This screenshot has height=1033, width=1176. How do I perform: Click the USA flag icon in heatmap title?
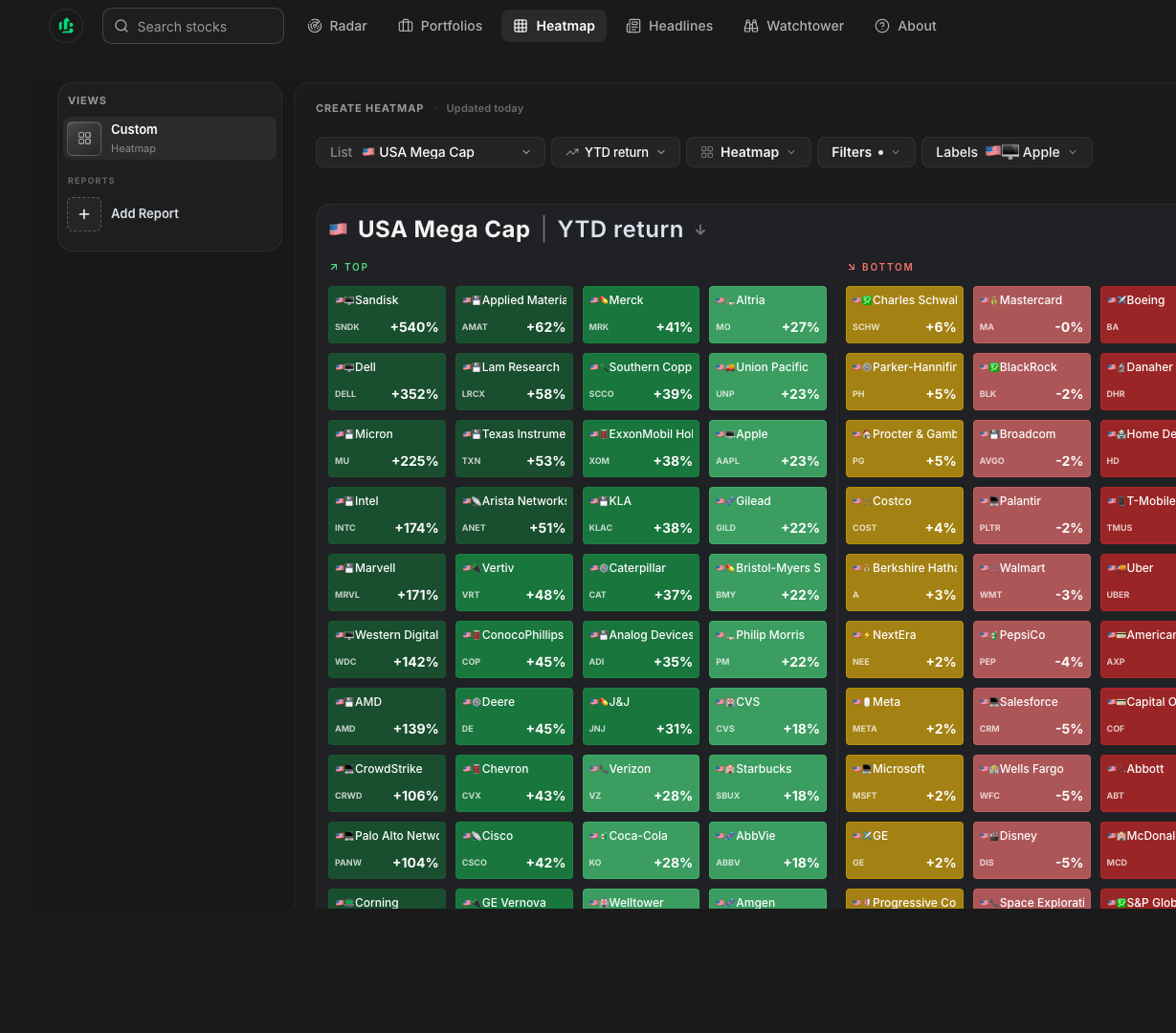pyautogui.click(x=338, y=229)
